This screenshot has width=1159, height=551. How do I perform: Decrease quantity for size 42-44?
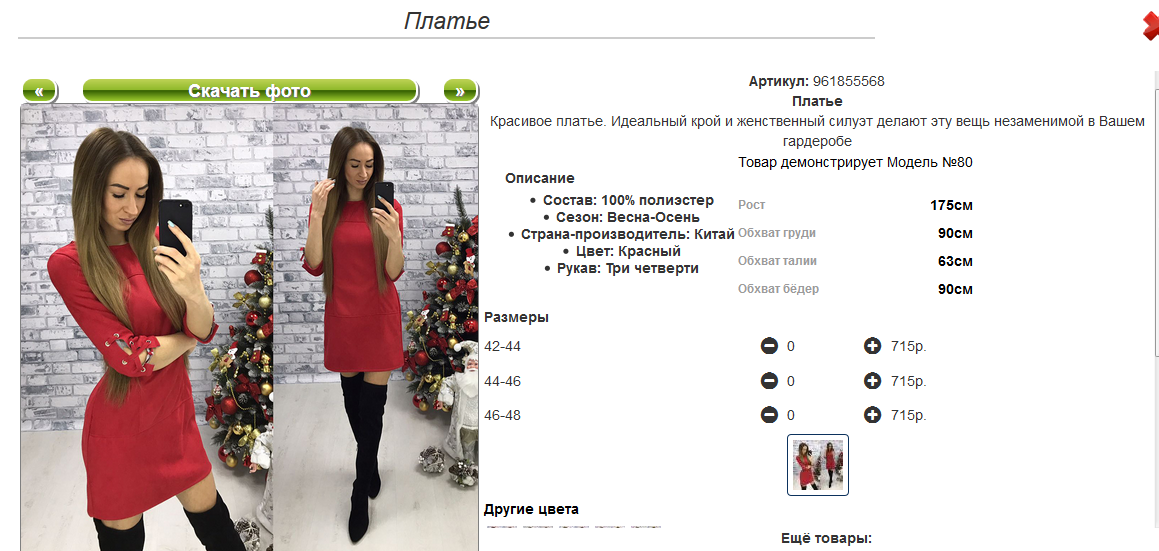[x=769, y=345]
